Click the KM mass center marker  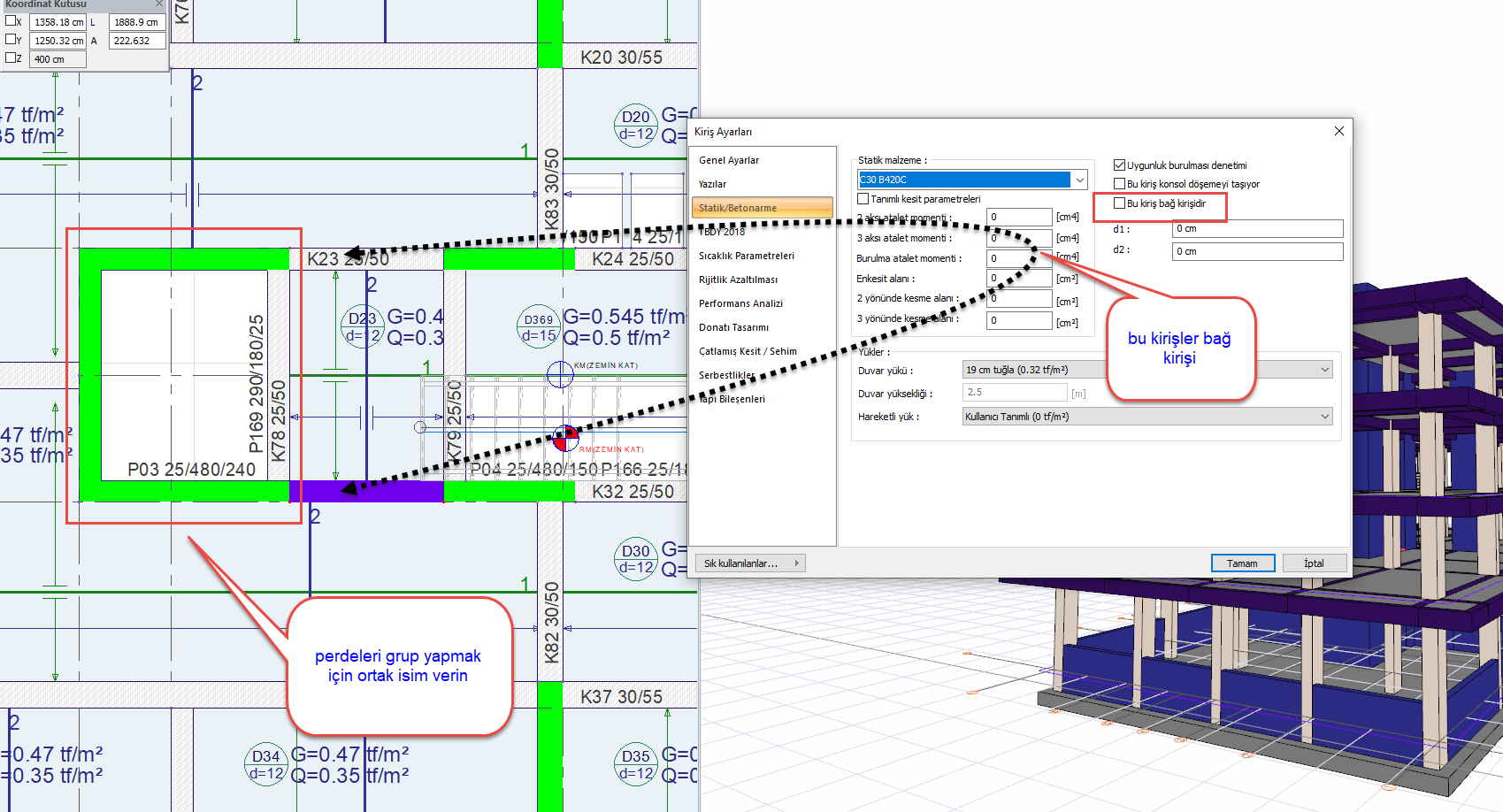coord(560,375)
